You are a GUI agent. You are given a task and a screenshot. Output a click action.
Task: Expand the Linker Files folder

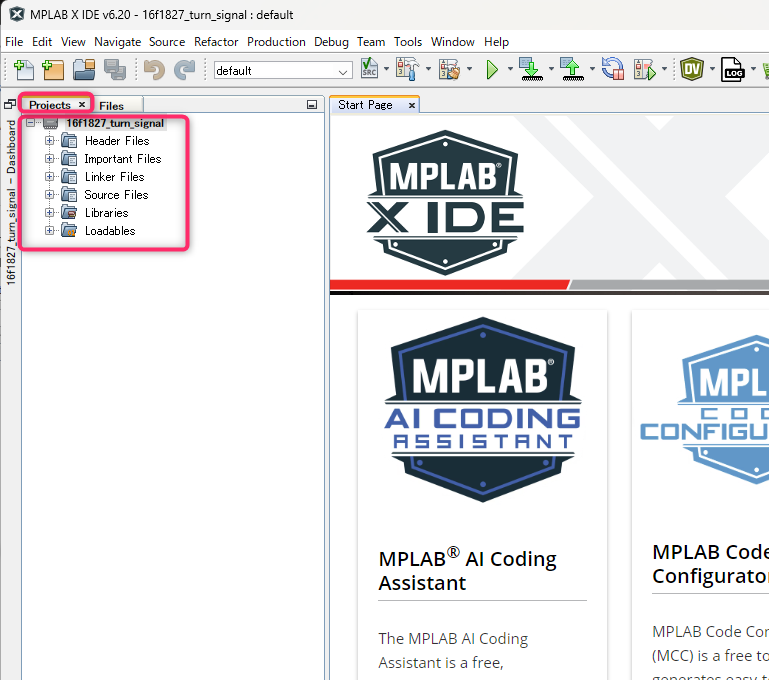coord(49,176)
